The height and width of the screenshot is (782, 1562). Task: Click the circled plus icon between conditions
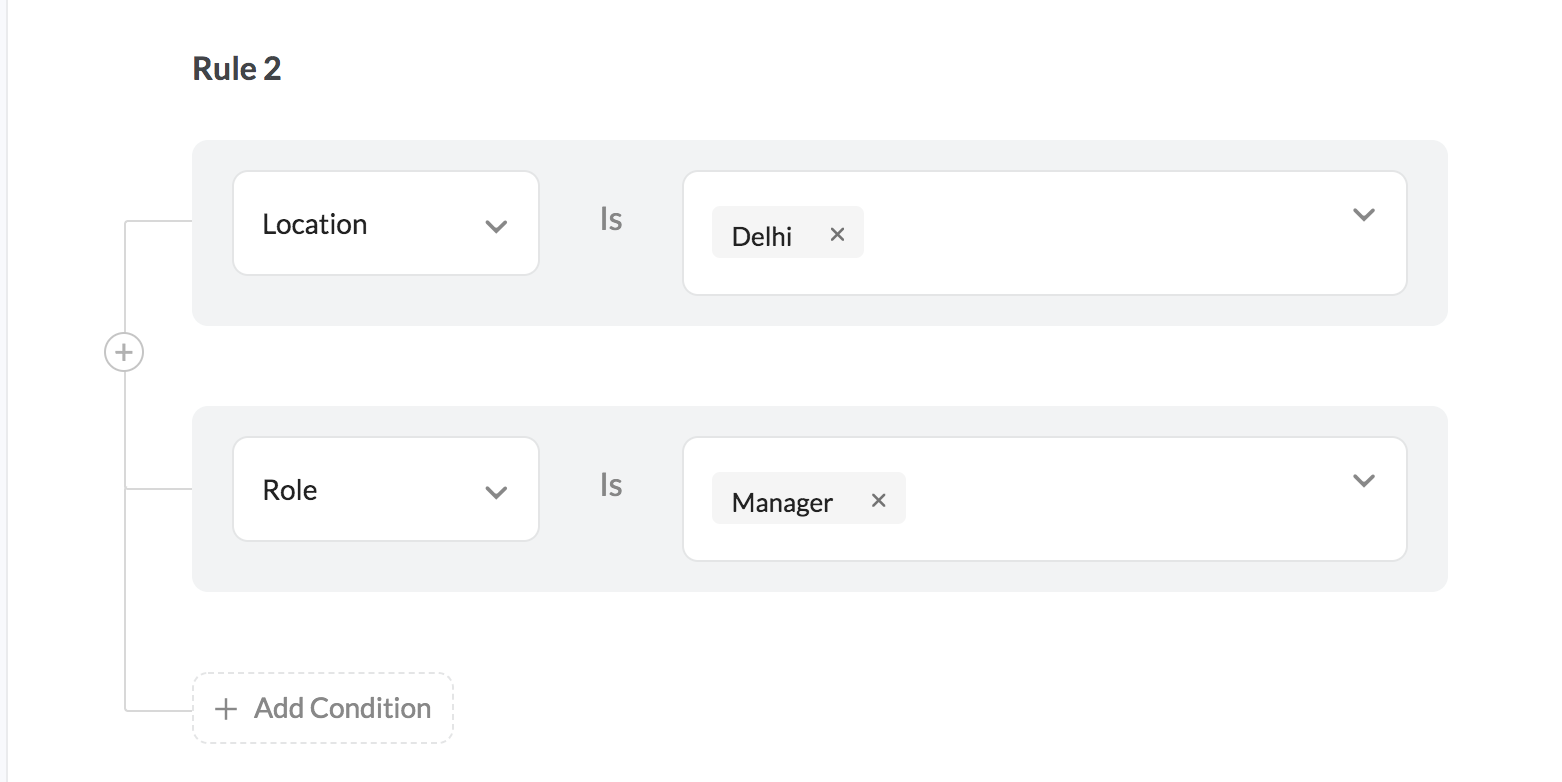point(124,352)
